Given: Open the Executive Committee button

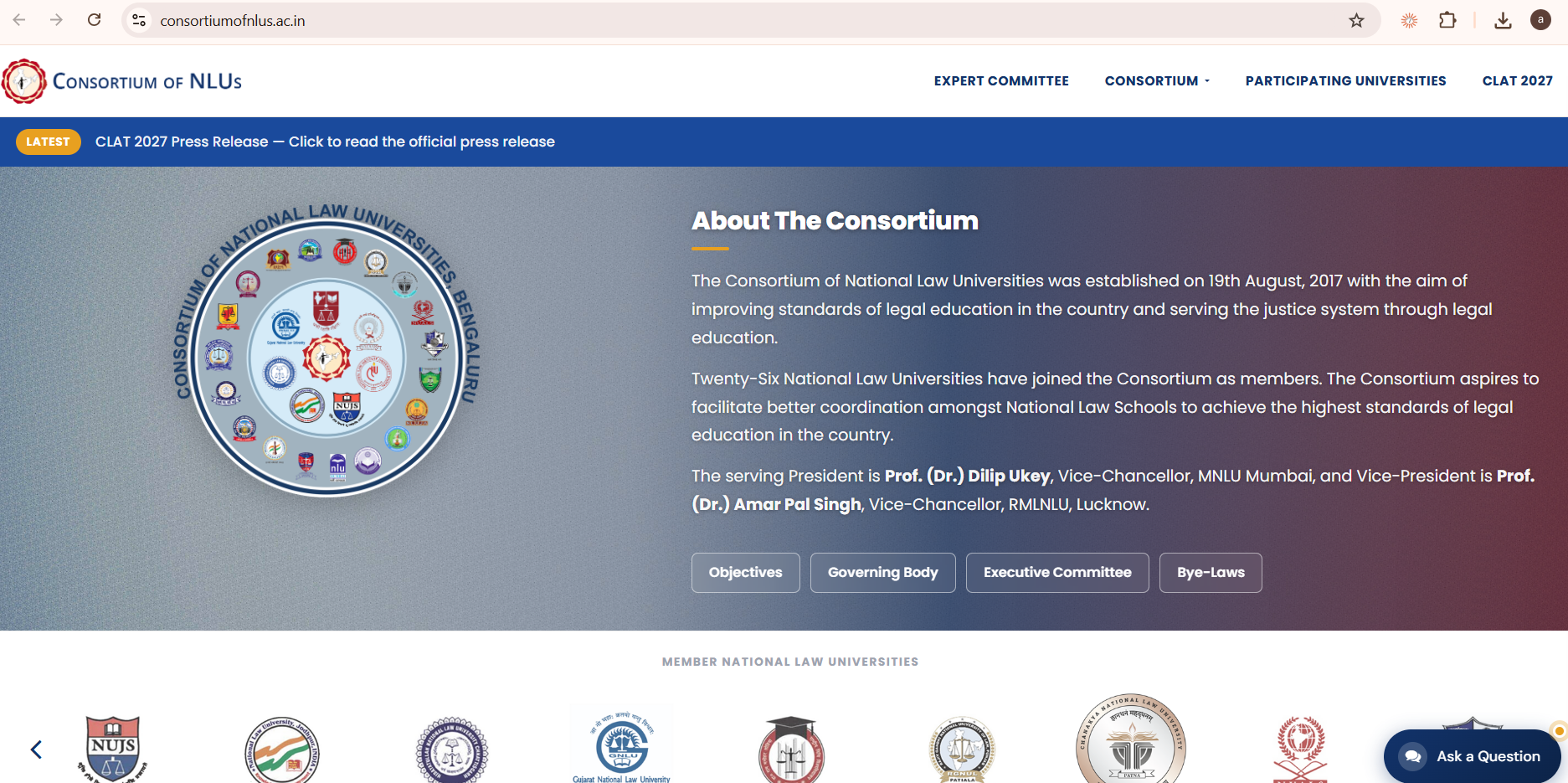Looking at the screenshot, I should pyautogui.click(x=1057, y=573).
